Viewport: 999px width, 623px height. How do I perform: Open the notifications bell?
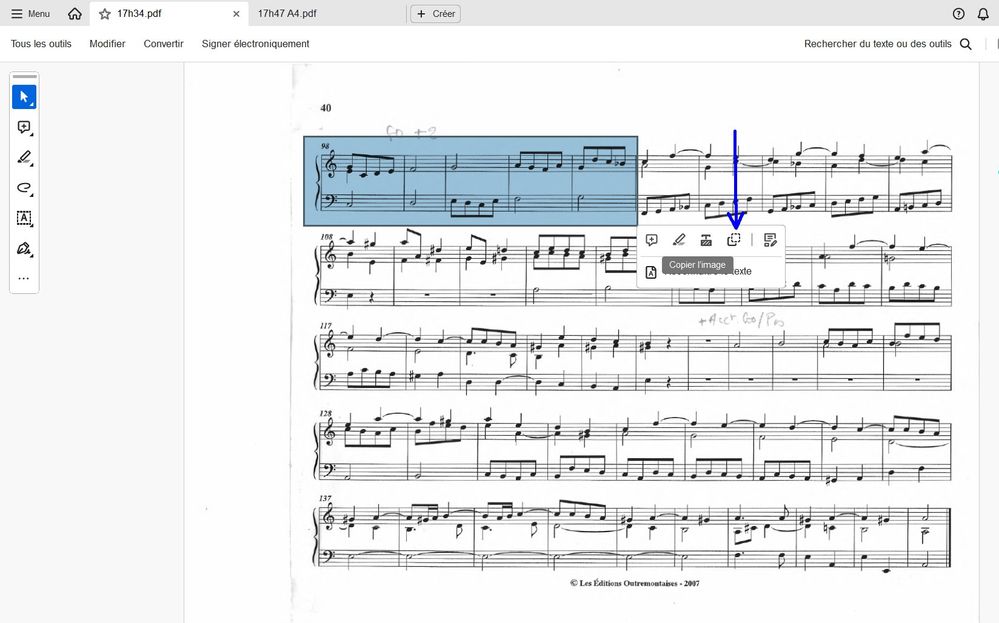coord(983,13)
